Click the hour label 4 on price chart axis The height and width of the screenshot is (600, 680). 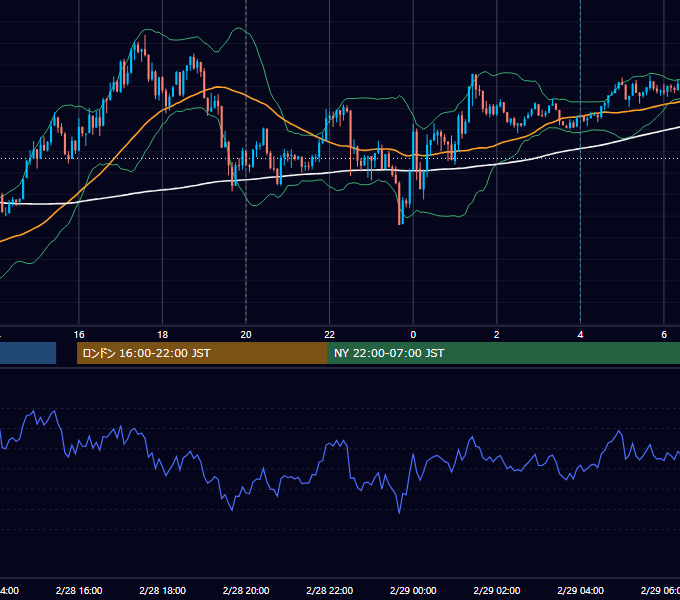coord(580,335)
